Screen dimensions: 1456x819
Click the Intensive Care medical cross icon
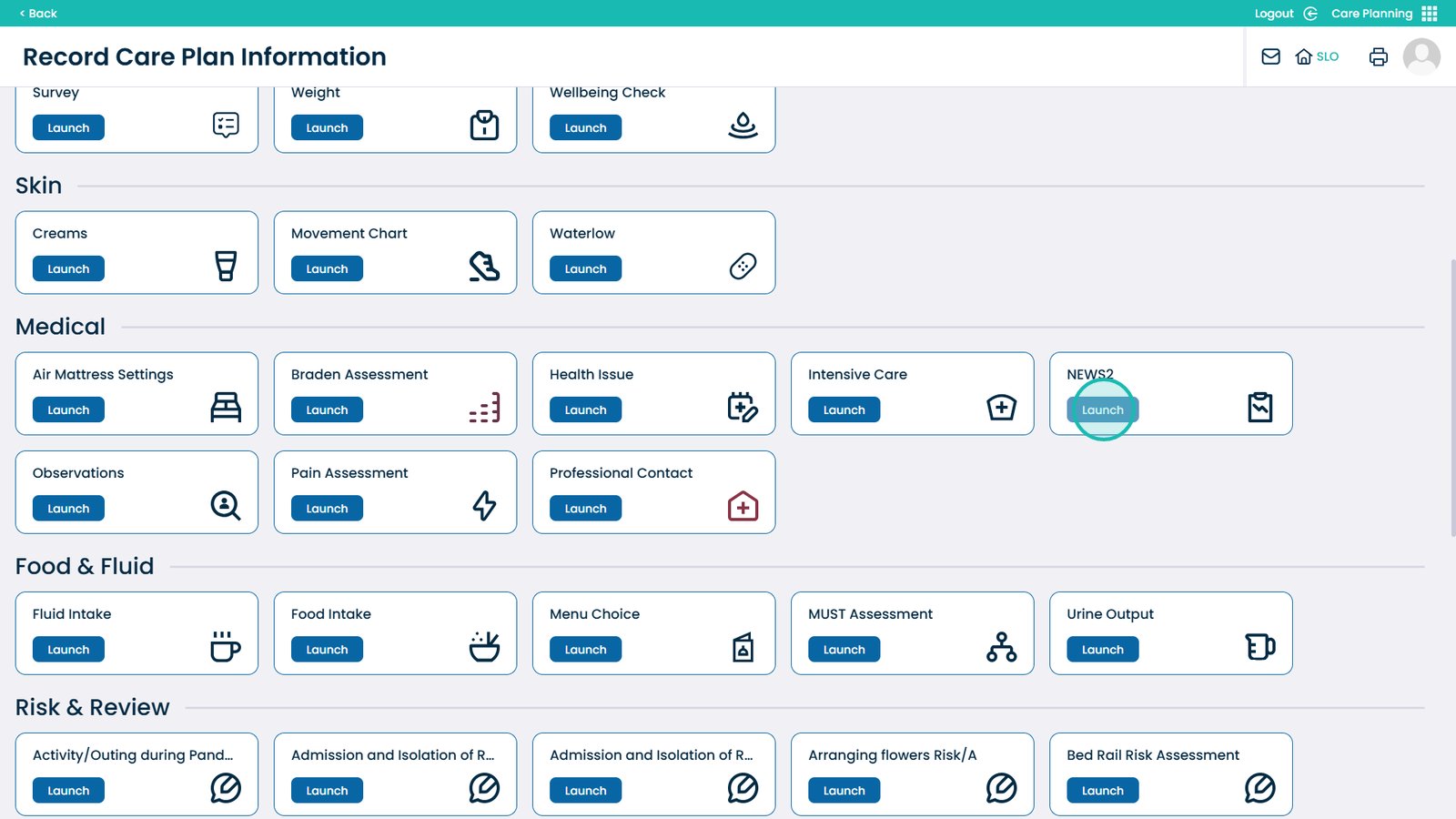click(1001, 408)
